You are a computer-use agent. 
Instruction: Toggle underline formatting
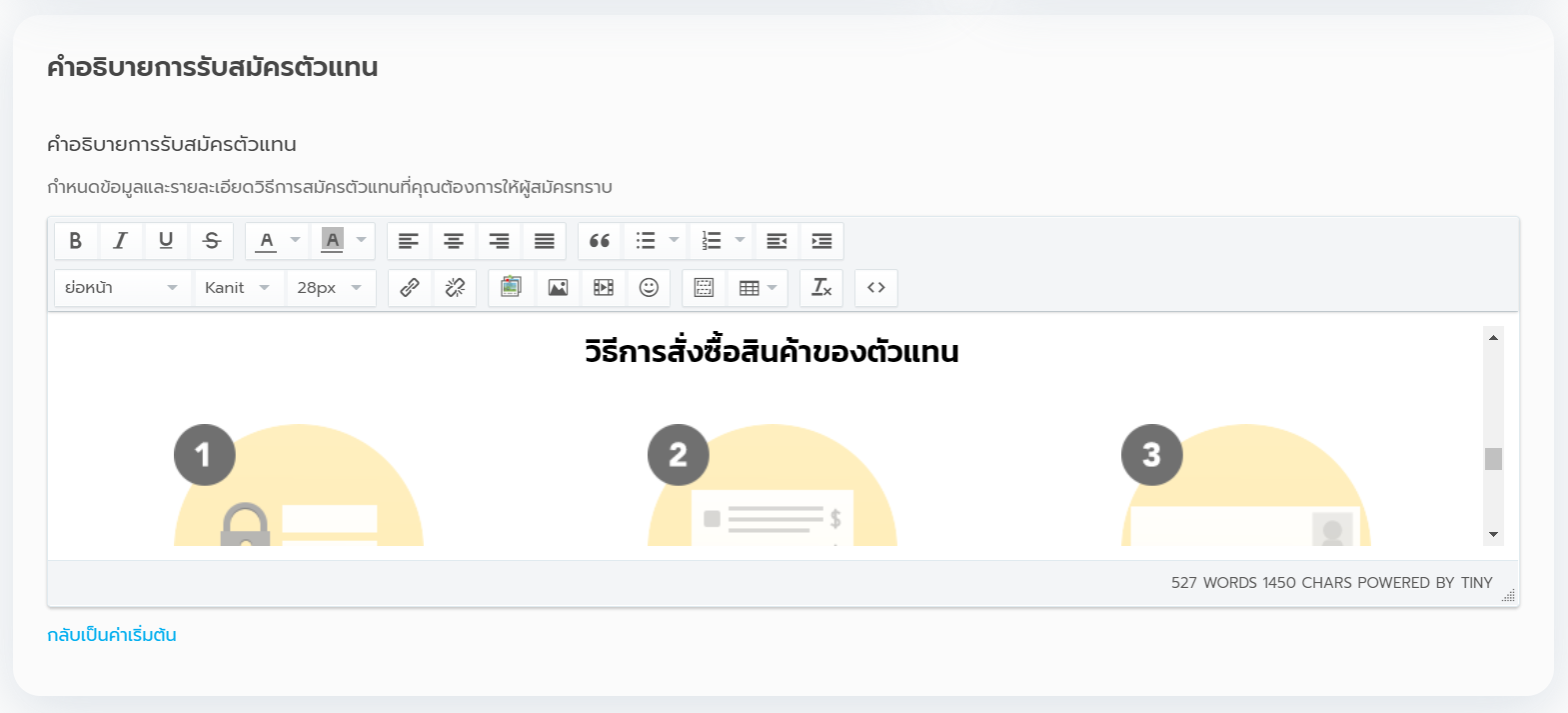pos(166,241)
